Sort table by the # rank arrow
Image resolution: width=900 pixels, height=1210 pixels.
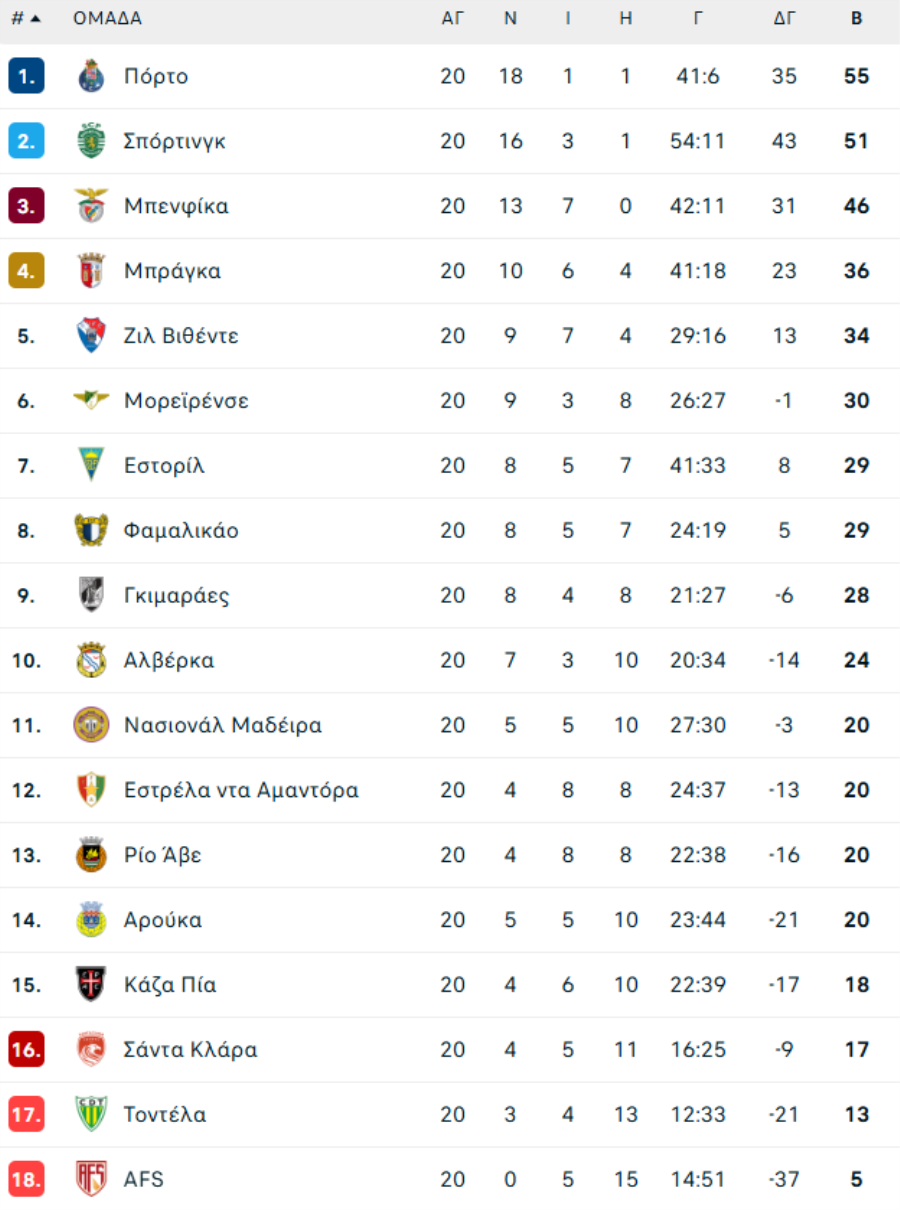(x=35, y=19)
